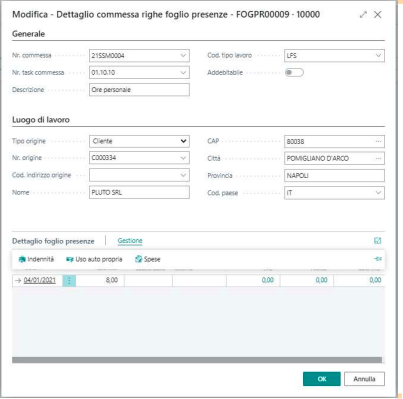
Task: Click the Città lookup ellipsis button
Action: point(378,158)
